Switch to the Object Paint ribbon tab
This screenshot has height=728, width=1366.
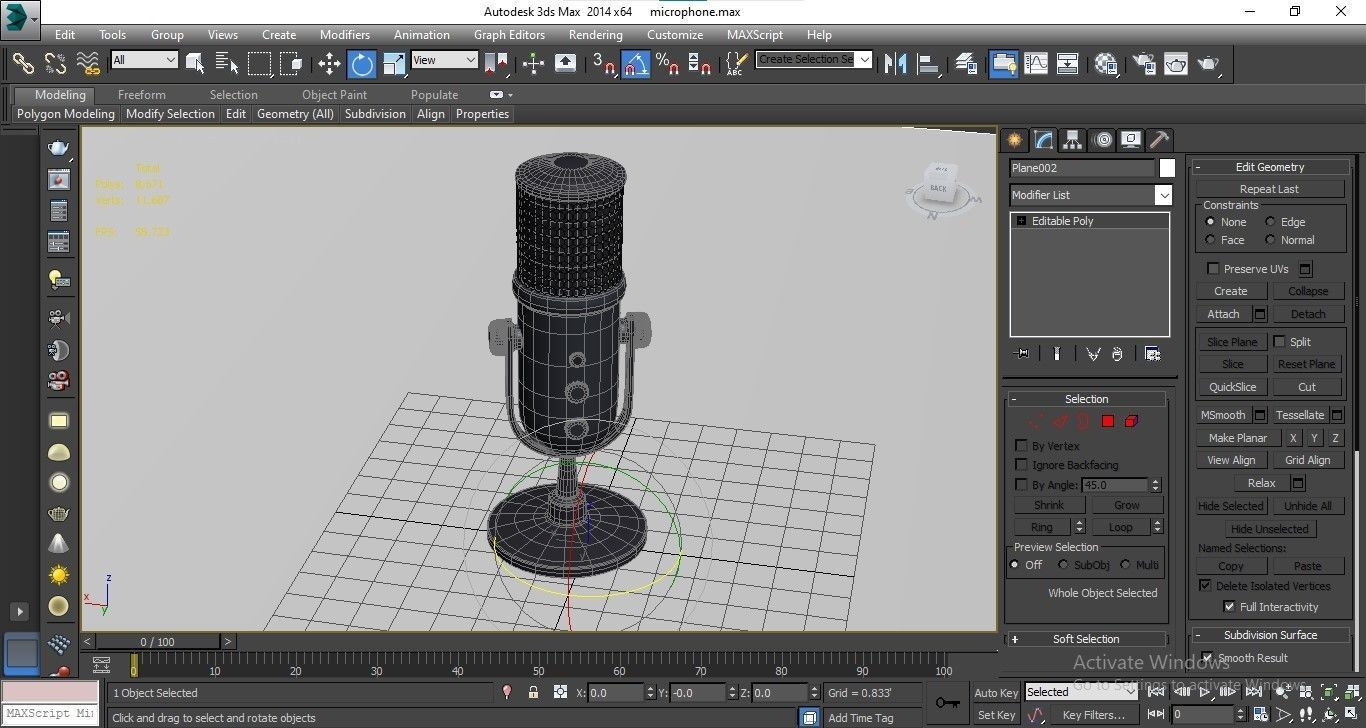(334, 95)
